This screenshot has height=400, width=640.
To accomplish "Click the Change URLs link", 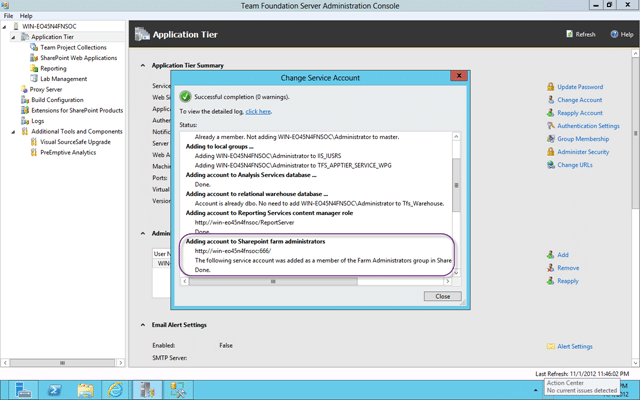I will coord(575,165).
